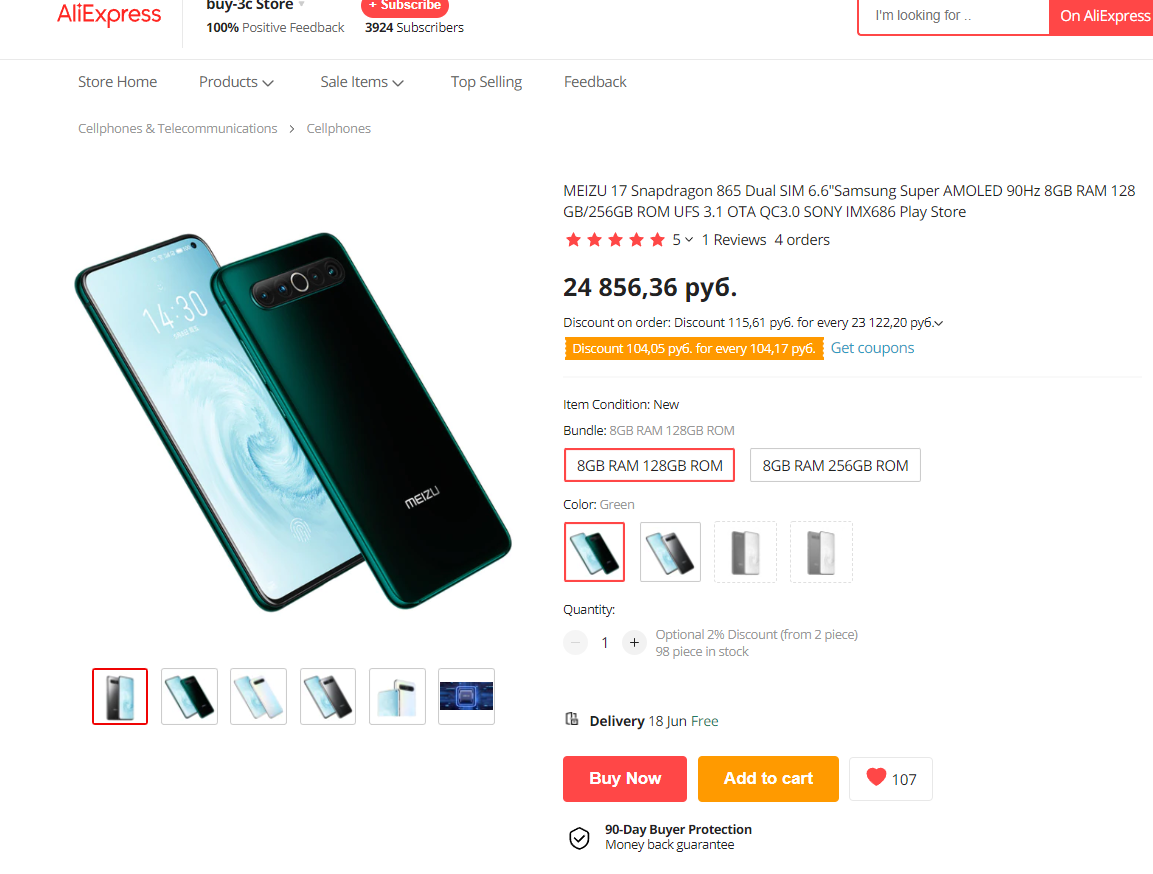Expand the Sale Items dropdown
This screenshot has height=874, width=1153.
coord(362,82)
